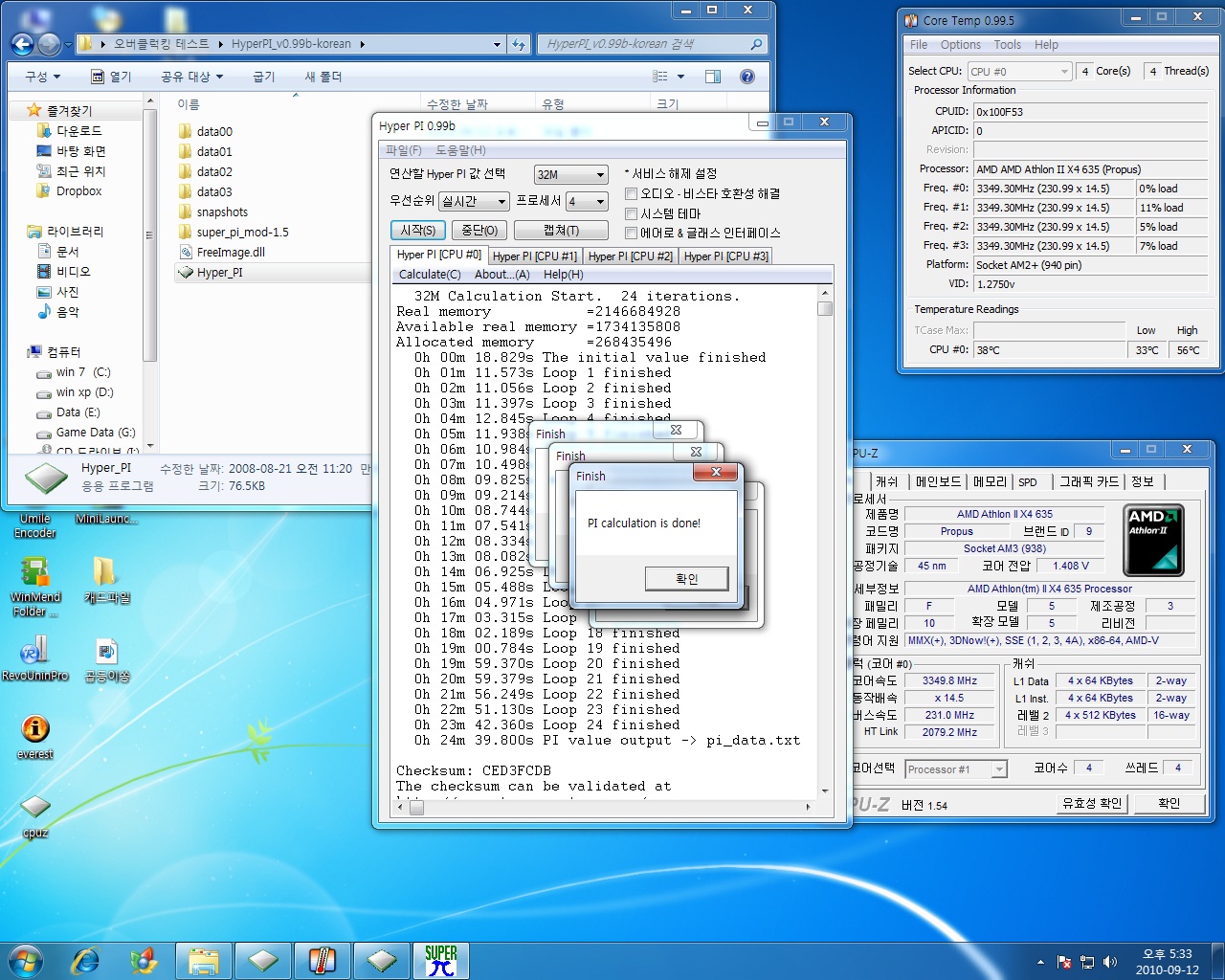The image size is (1225, 980).
Task: Click validation button in CPU-Z
Action: point(1092,803)
